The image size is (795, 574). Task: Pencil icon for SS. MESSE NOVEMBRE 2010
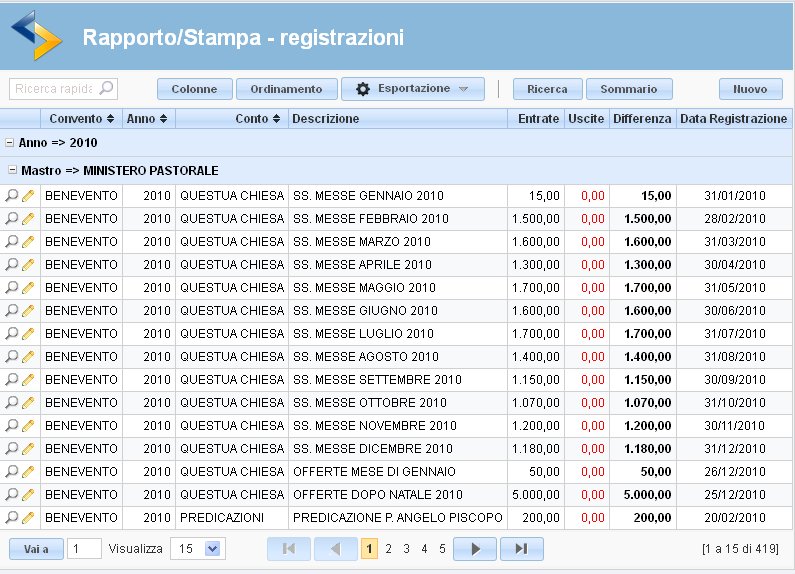pos(28,425)
